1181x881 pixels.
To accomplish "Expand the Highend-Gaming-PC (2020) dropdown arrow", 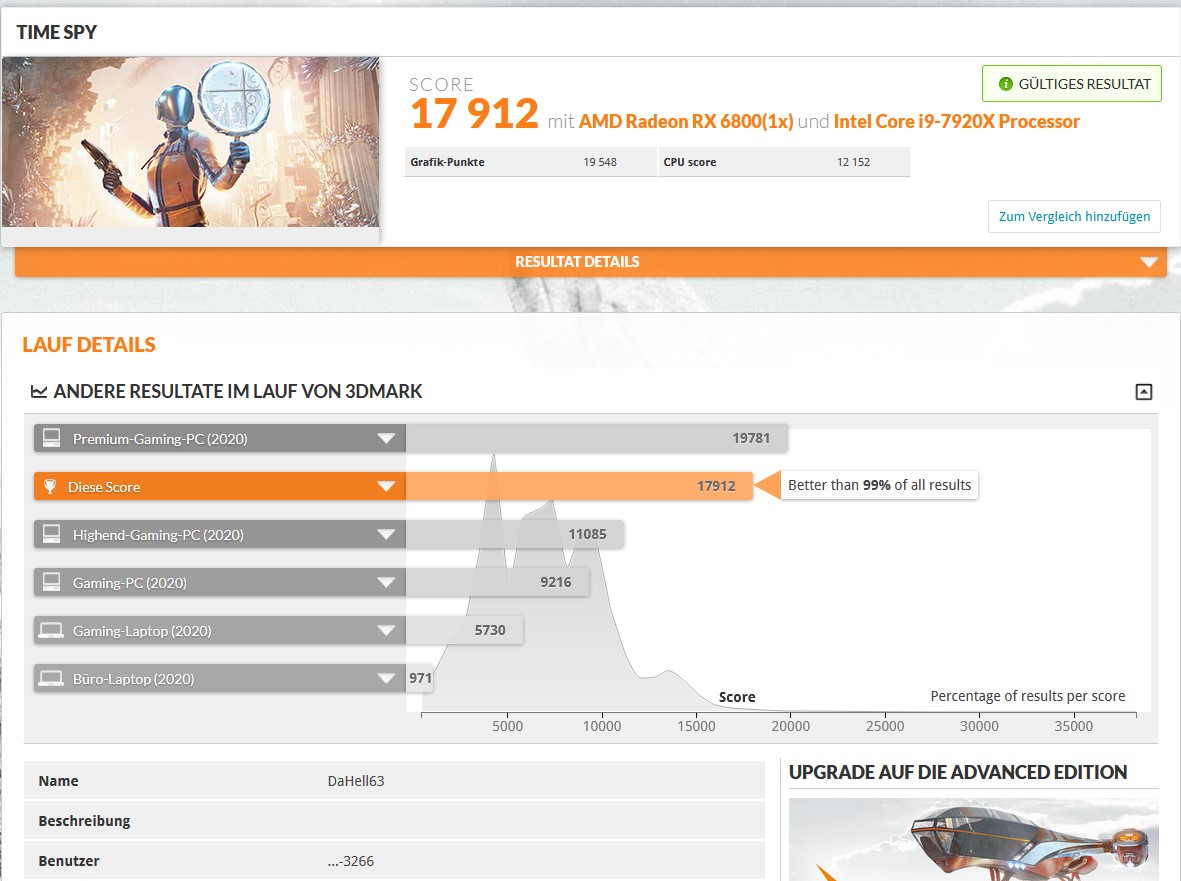I will pyautogui.click(x=386, y=535).
